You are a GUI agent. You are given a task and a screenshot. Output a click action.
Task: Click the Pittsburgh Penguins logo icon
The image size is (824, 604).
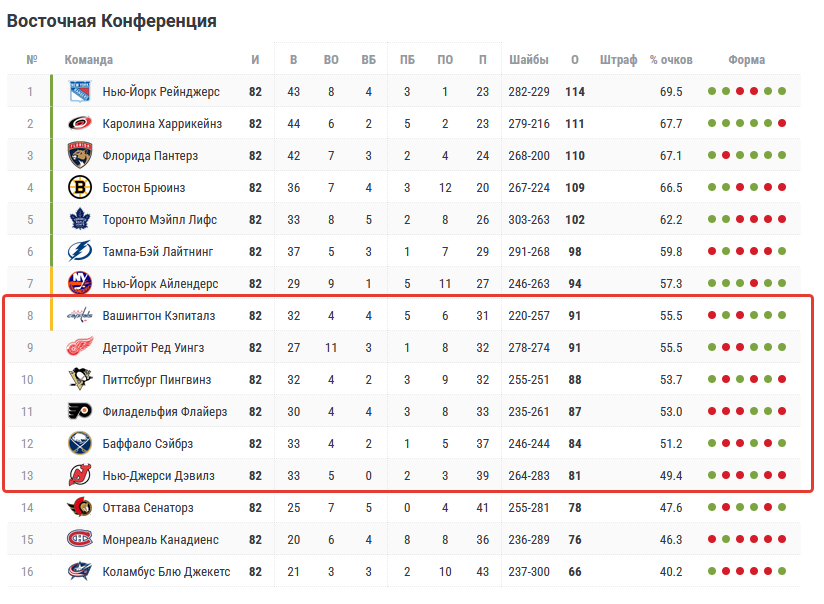pos(80,380)
